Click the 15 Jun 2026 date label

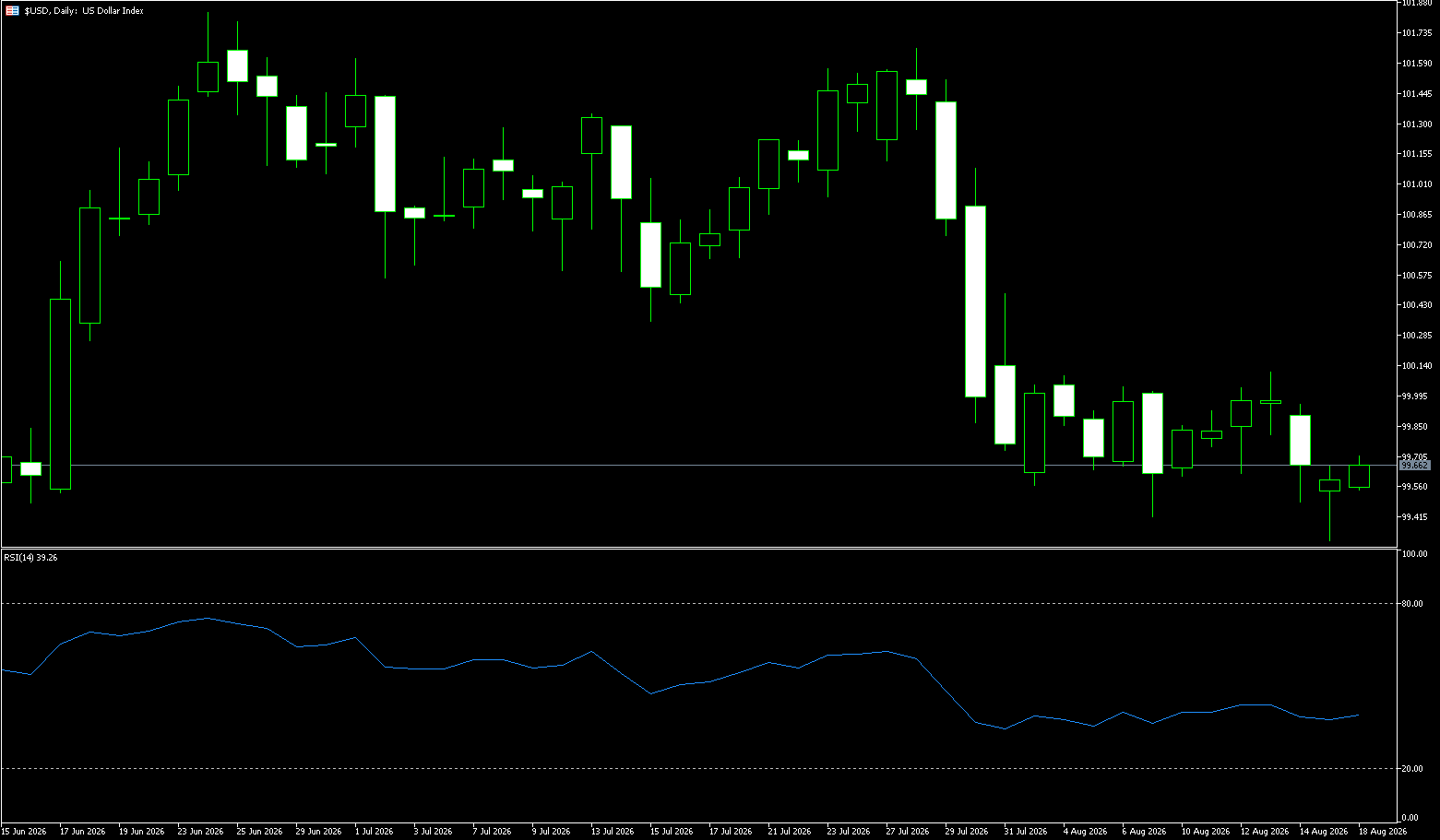tap(23, 832)
